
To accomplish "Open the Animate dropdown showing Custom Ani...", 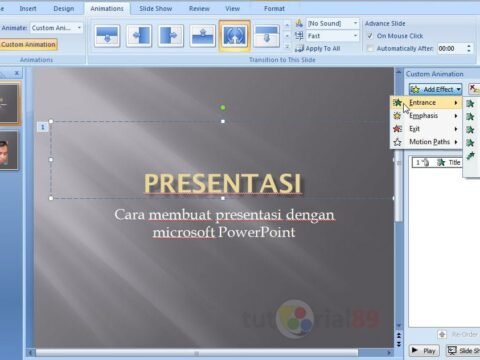I will click(x=56, y=28).
